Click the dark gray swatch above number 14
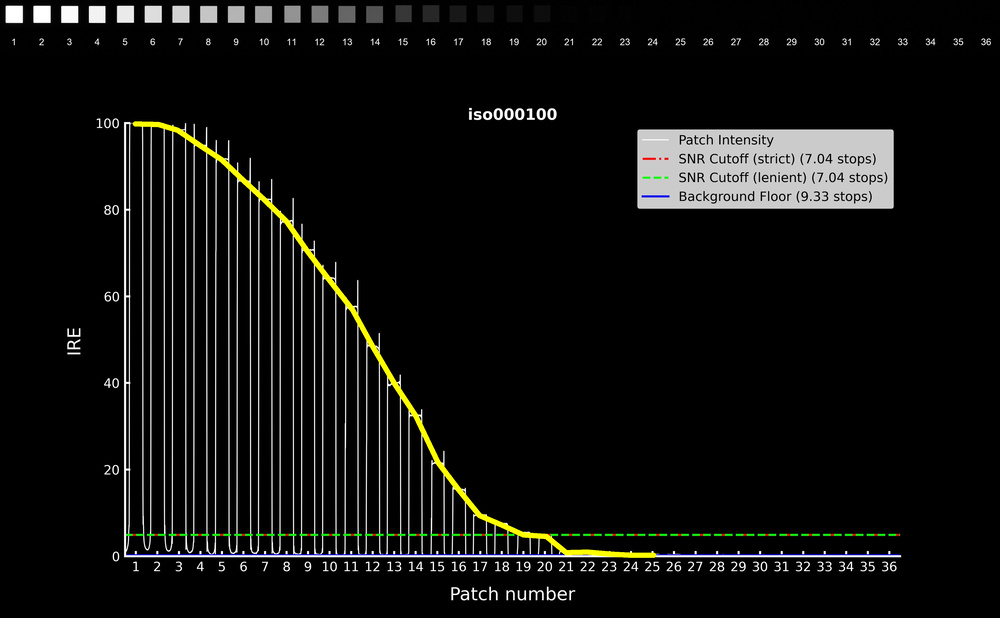 (x=374, y=14)
